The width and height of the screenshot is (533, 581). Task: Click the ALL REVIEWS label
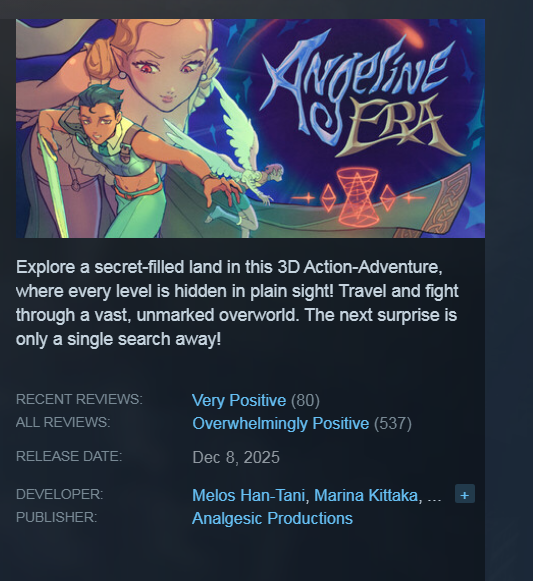(x=63, y=422)
